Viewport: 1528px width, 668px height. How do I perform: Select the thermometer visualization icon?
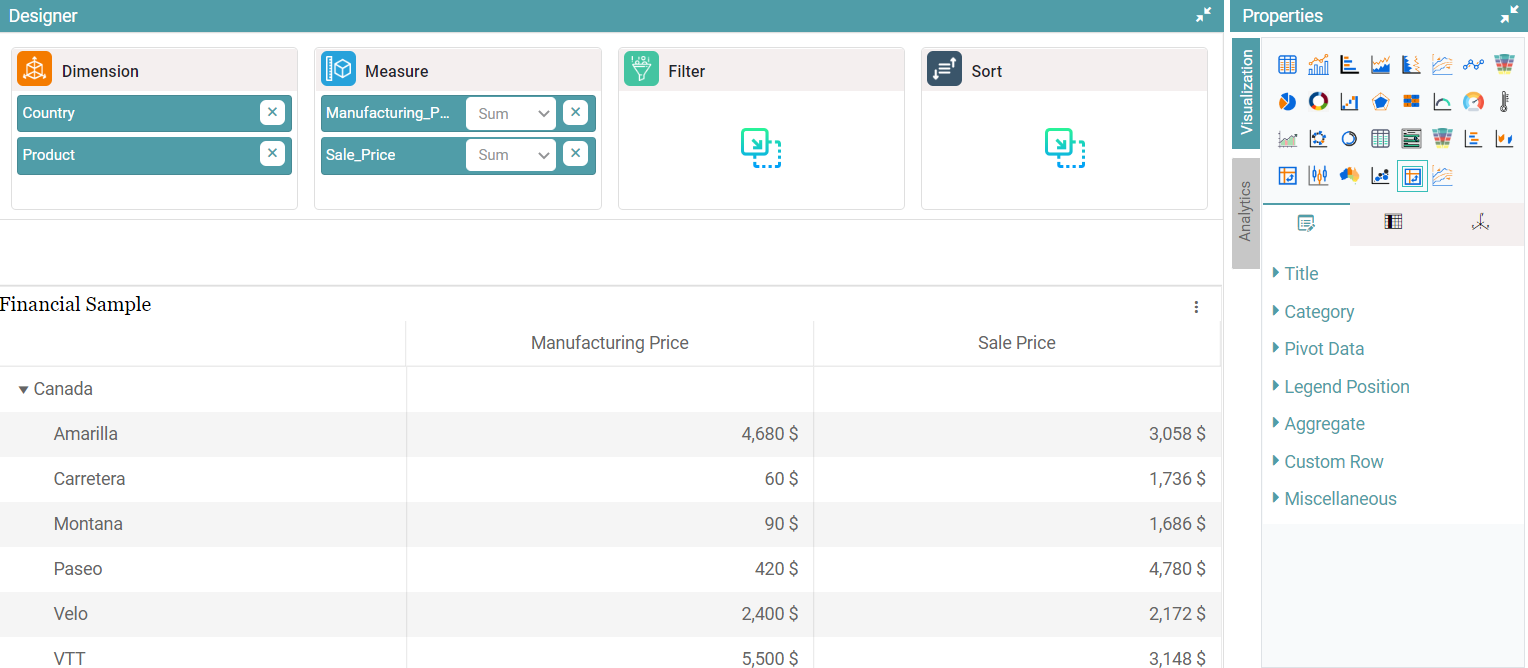1504,101
